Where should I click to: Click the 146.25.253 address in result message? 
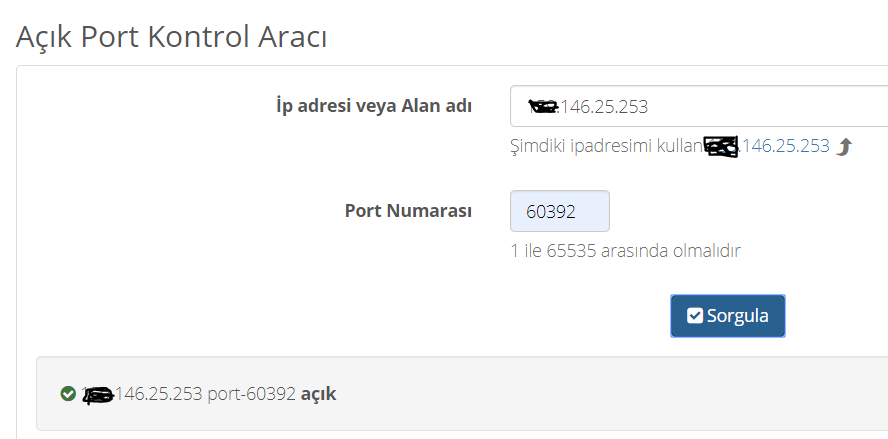point(159,394)
